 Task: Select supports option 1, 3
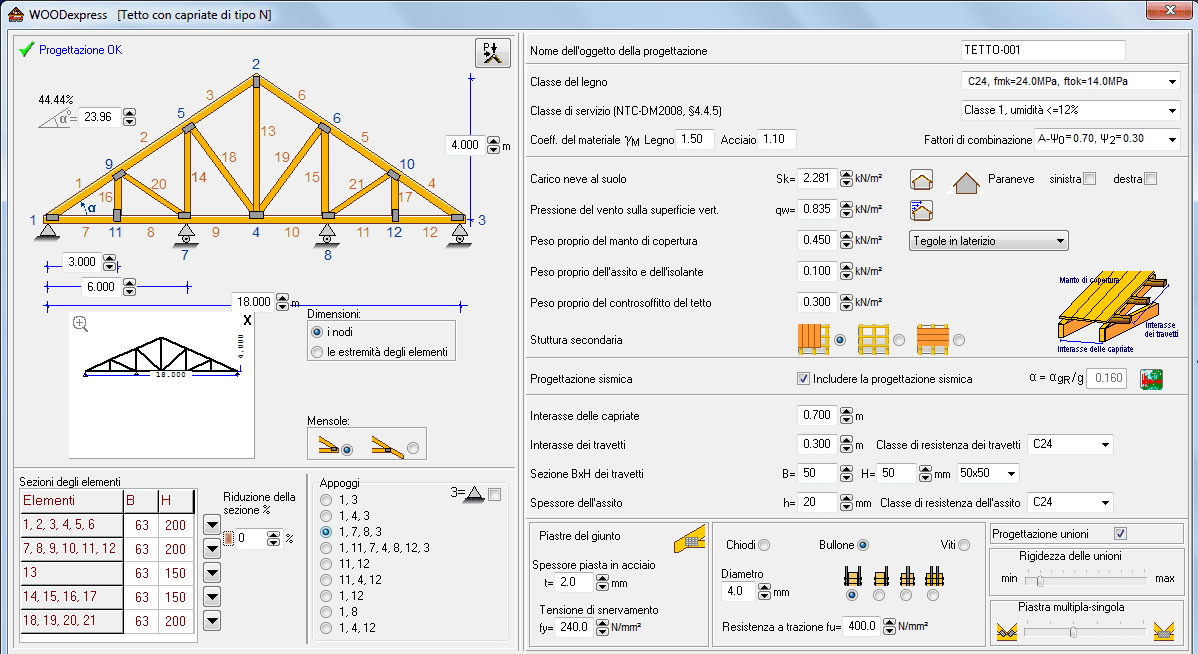pyautogui.click(x=326, y=500)
